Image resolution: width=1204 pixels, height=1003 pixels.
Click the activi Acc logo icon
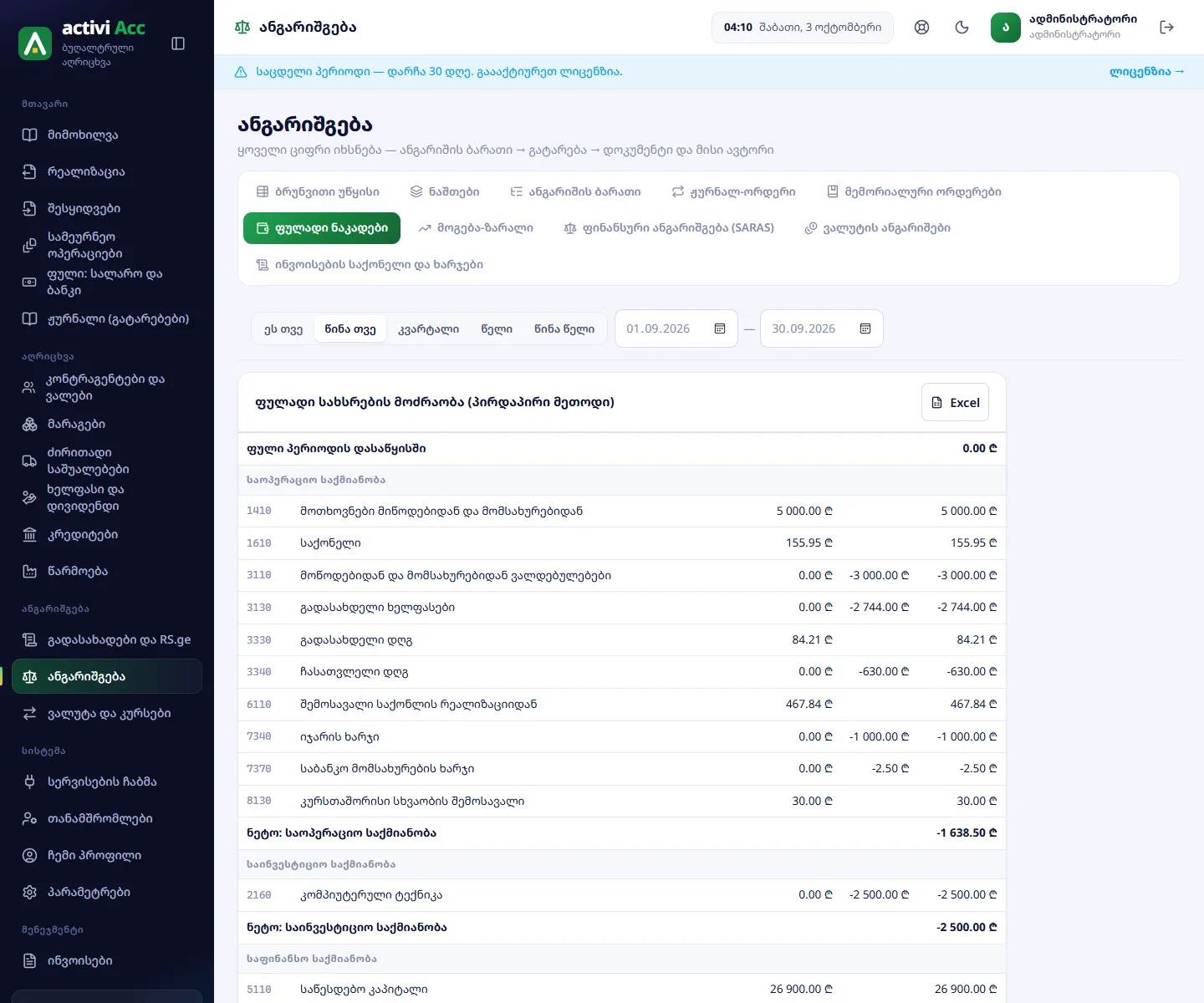pyautogui.click(x=35, y=43)
